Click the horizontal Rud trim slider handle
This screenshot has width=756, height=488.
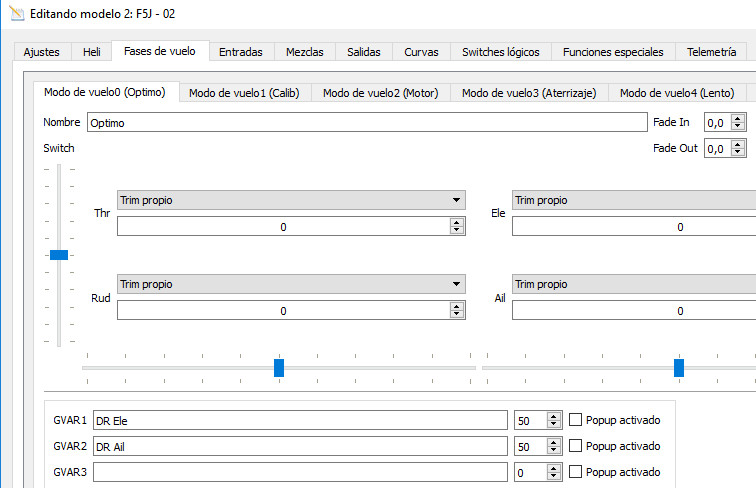pos(279,368)
